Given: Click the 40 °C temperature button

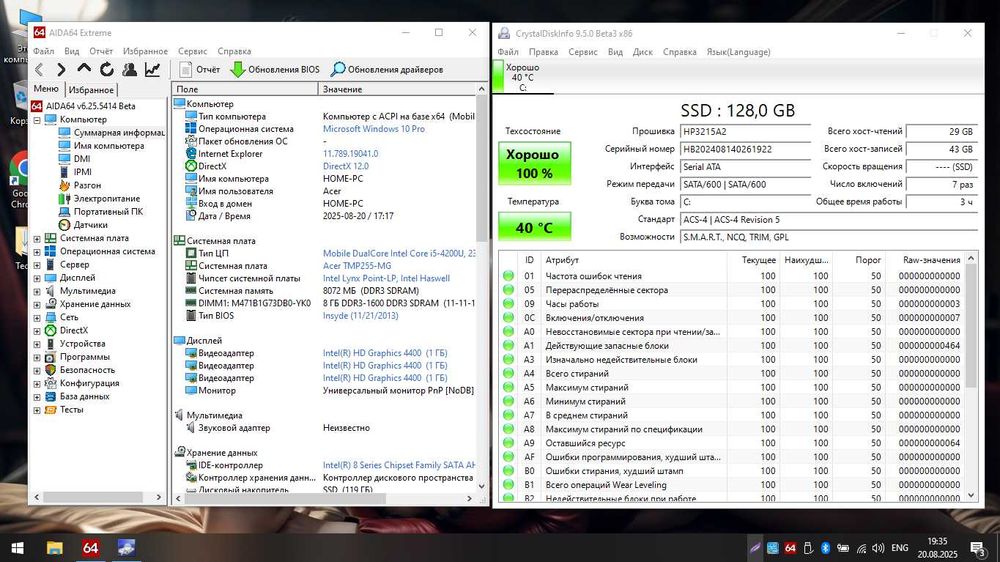Looking at the screenshot, I should 534,227.
